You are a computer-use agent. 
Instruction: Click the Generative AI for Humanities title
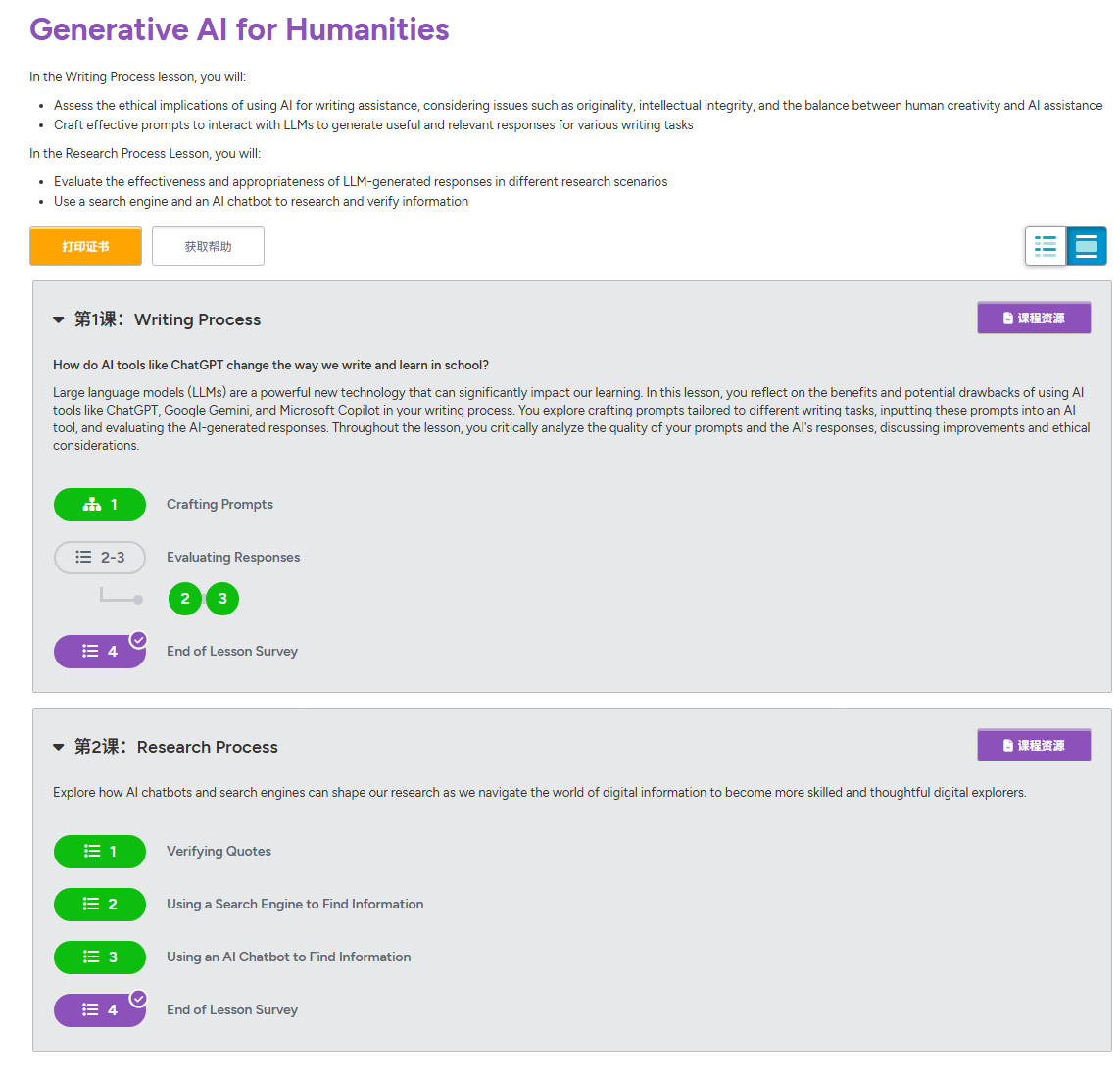click(x=239, y=30)
